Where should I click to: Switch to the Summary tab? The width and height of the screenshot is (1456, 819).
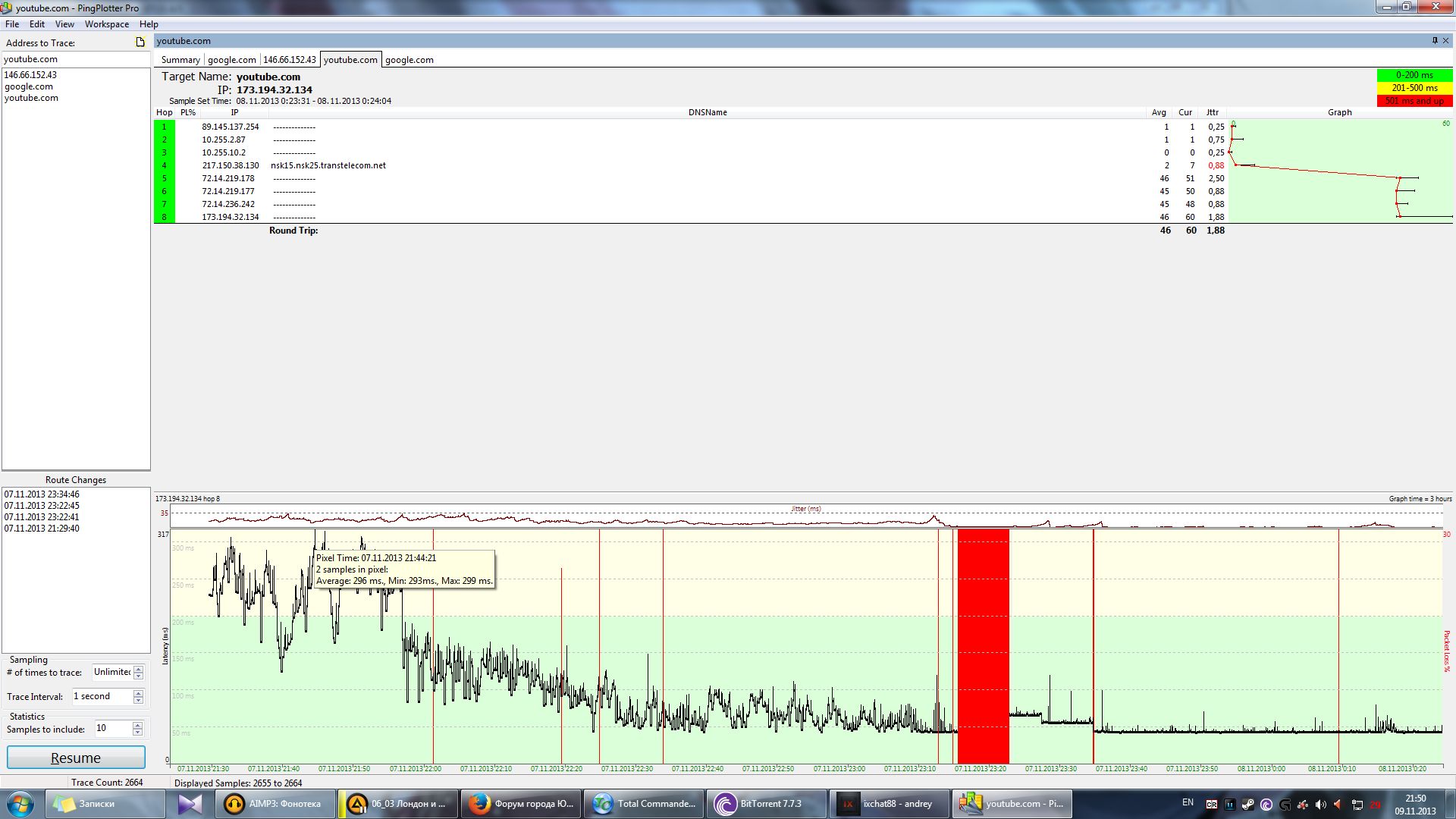(x=180, y=60)
